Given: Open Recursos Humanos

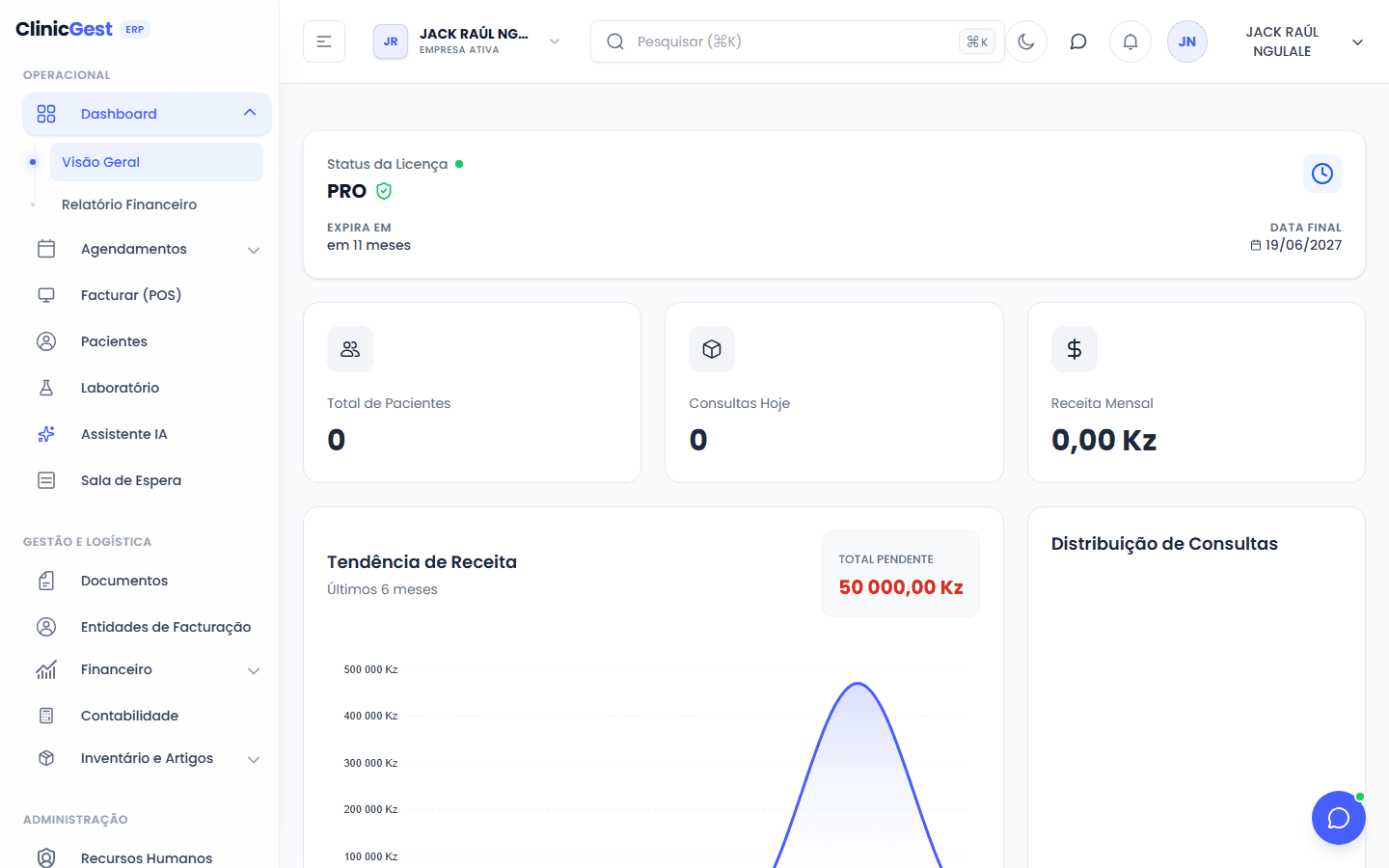Looking at the screenshot, I should [147, 858].
